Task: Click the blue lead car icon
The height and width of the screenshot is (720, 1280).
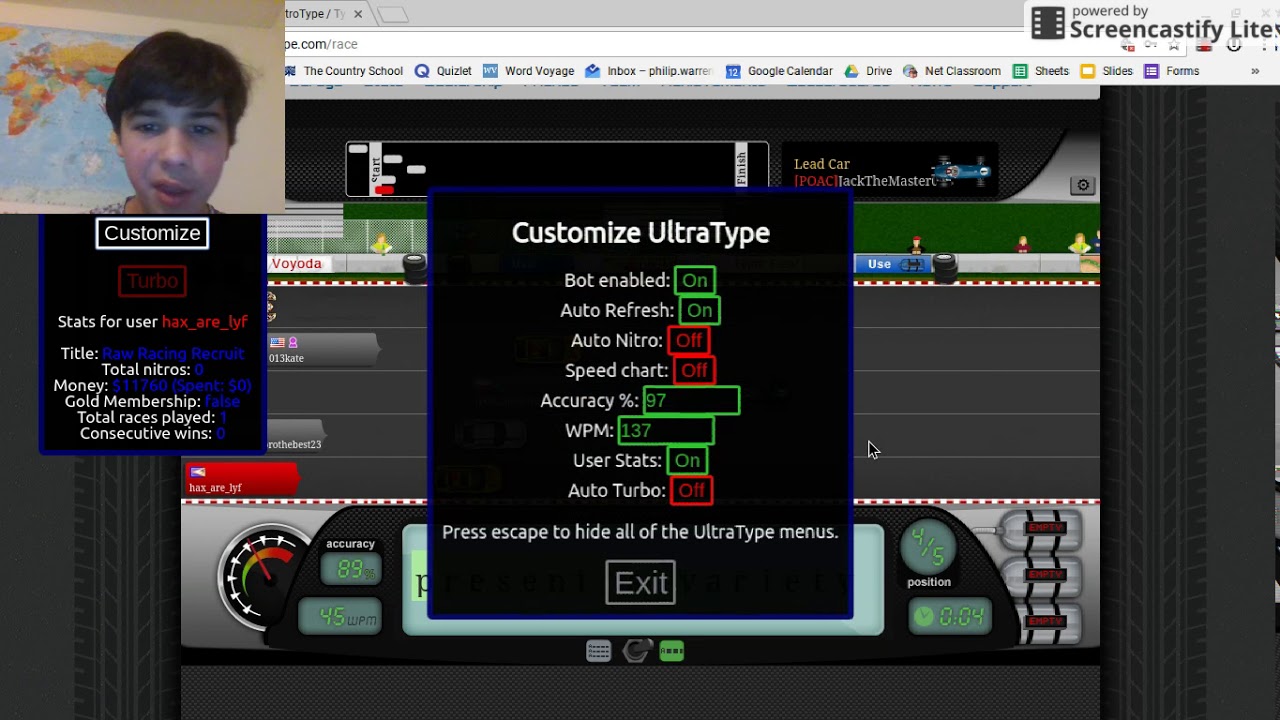Action: click(961, 171)
